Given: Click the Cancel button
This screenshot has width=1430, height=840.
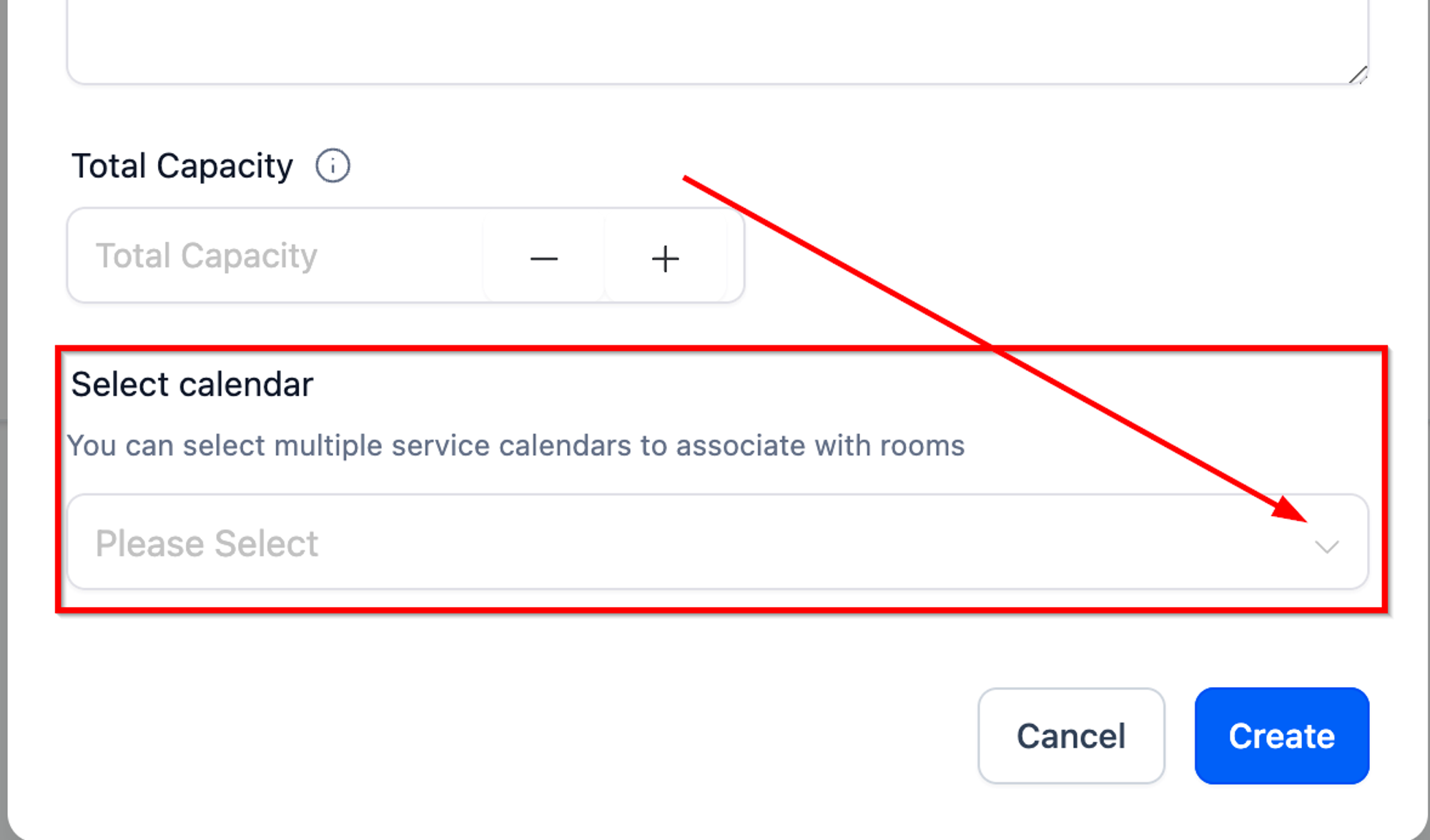Looking at the screenshot, I should (x=1071, y=736).
